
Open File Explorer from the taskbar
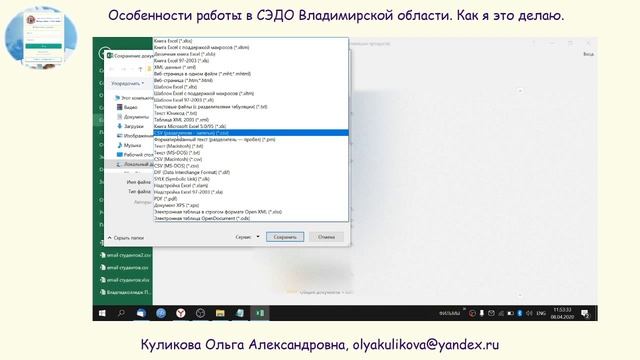[x=220, y=313]
